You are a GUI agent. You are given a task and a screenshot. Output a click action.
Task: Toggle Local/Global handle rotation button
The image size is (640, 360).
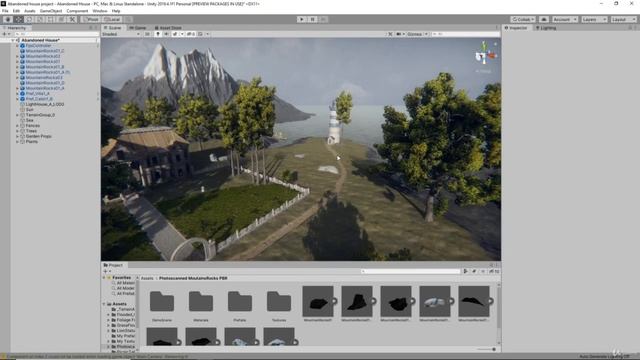pos(111,19)
